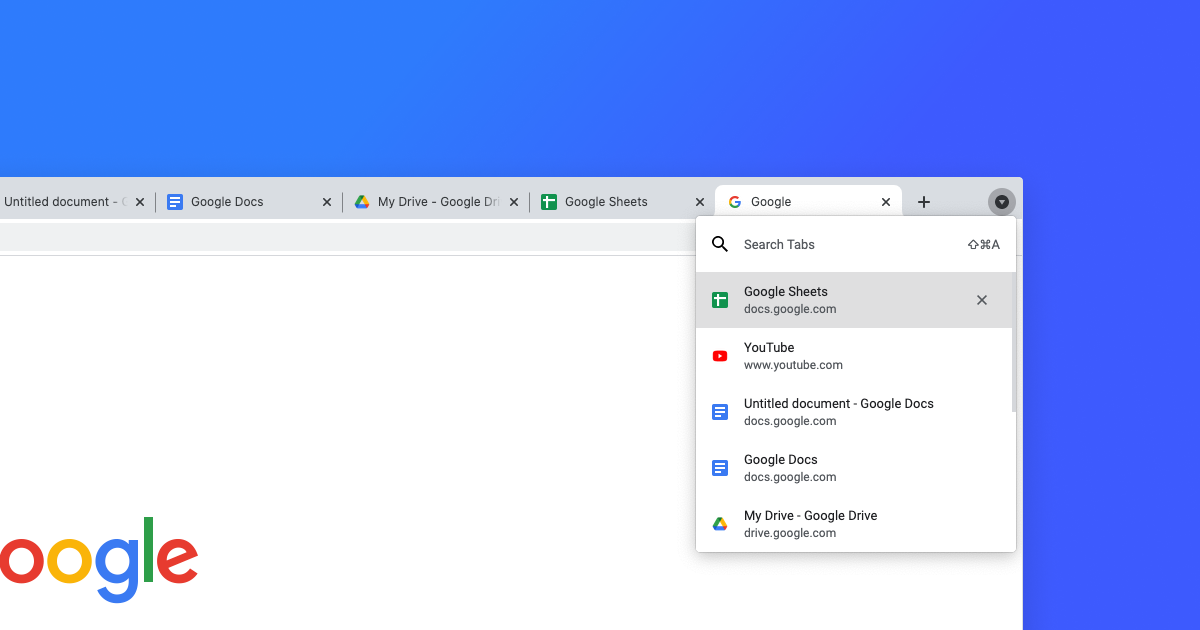Switch to the Google Sheets tab

(x=612, y=201)
